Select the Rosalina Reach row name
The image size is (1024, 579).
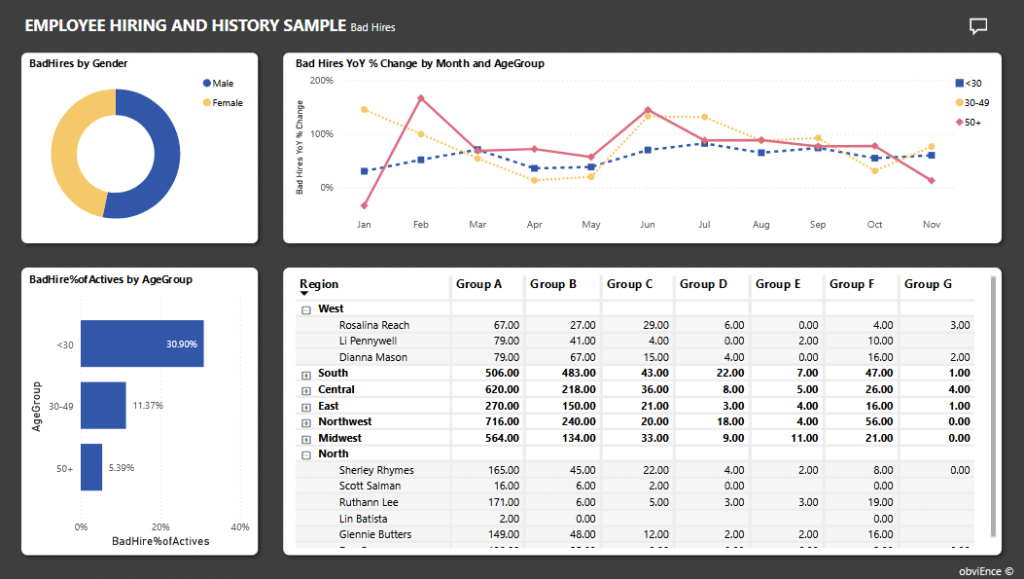click(374, 325)
